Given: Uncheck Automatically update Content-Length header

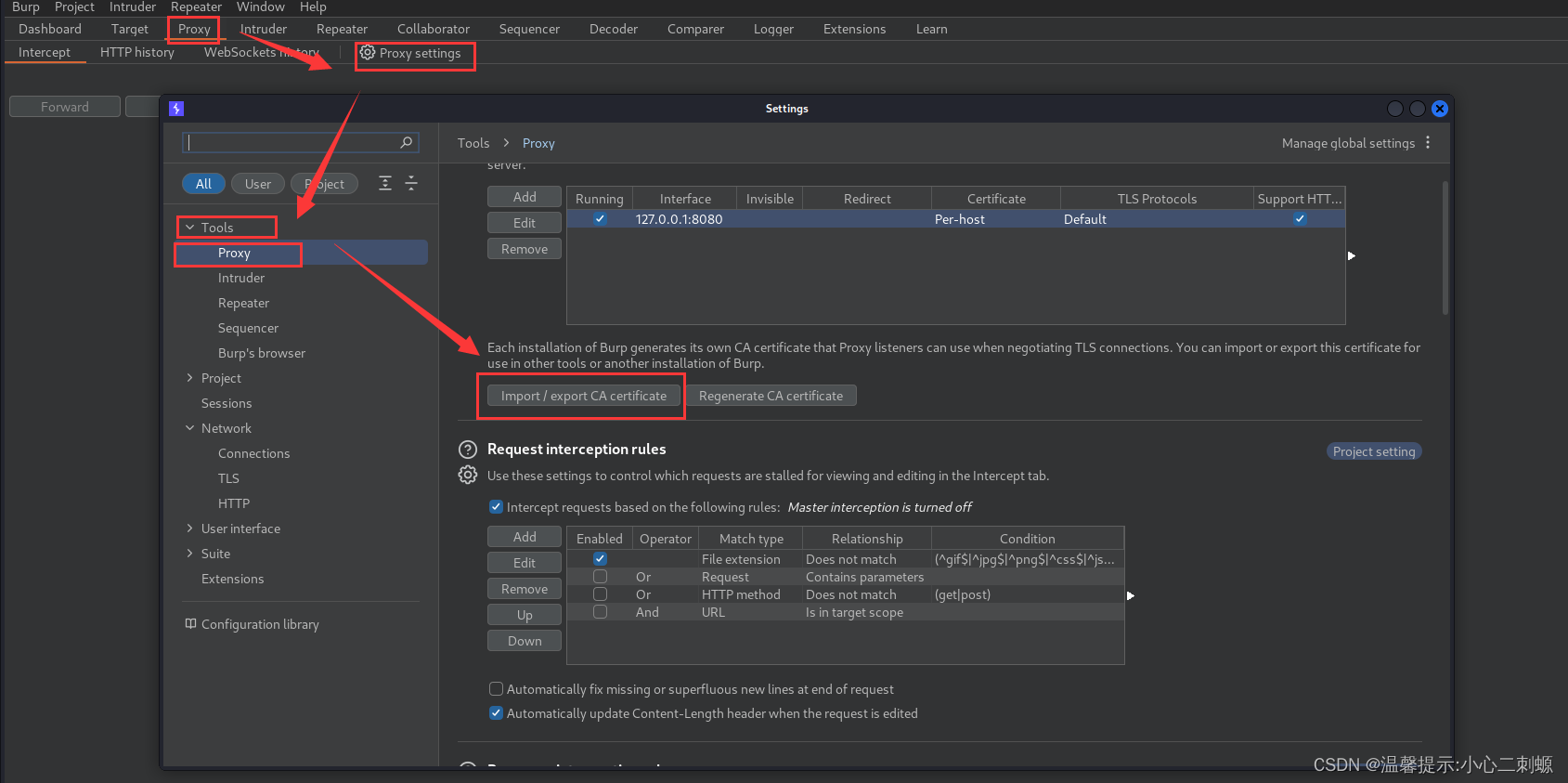Looking at the screenshot, I should 496,713.
